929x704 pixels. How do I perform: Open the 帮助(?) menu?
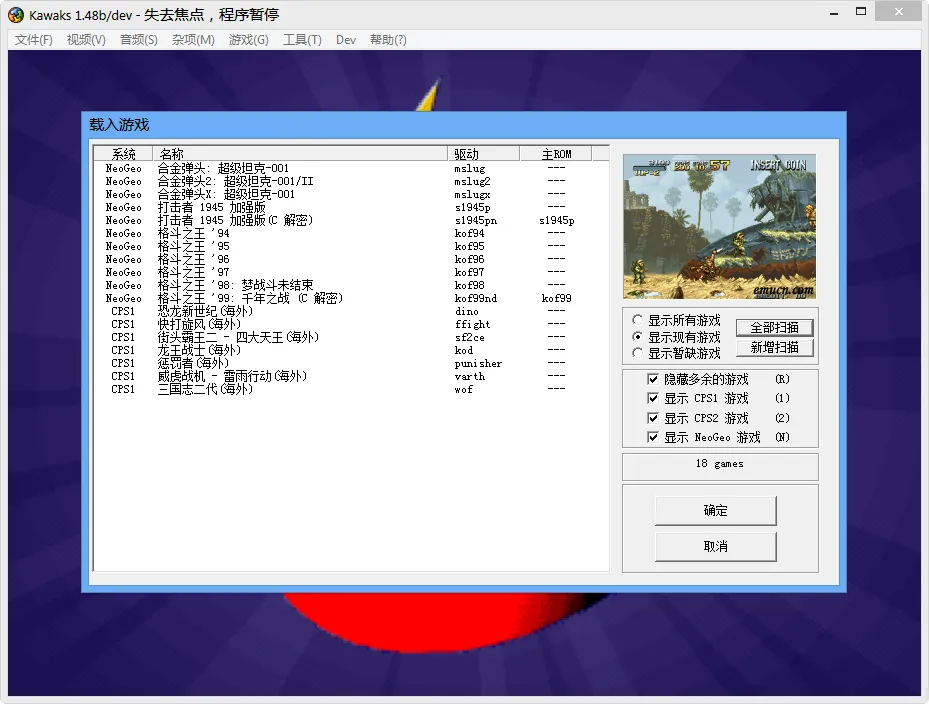(388, 40)
